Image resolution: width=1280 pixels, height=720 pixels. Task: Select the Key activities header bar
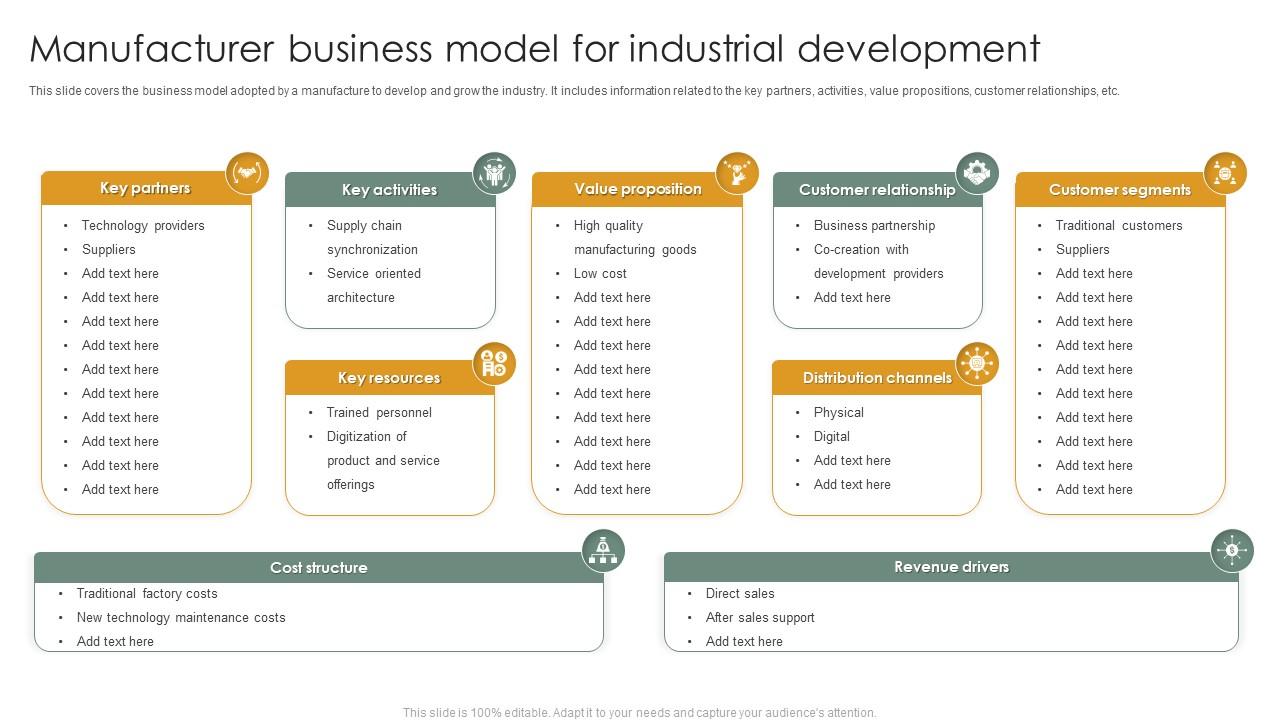pos(389,190)
